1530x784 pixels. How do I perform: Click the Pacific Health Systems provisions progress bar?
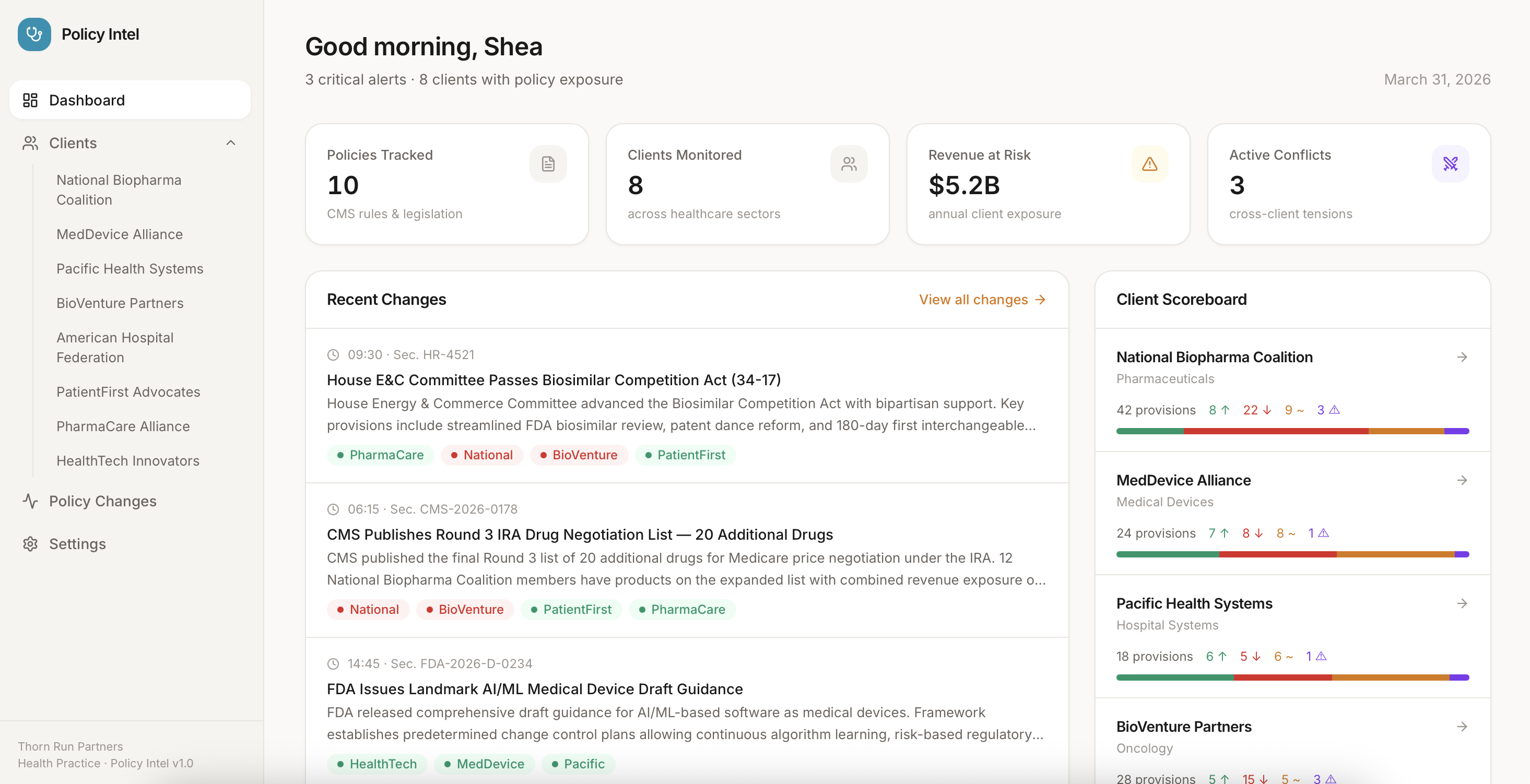point(1292,677)
